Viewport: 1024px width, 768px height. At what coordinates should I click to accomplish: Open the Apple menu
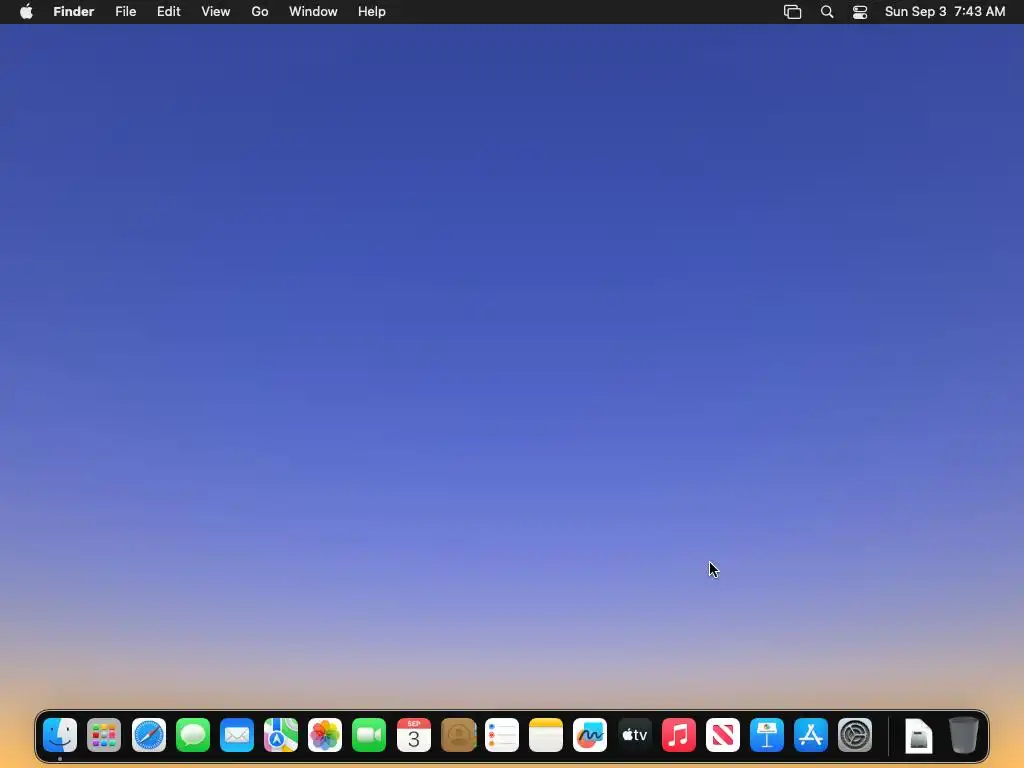click(x=26, y=11)
